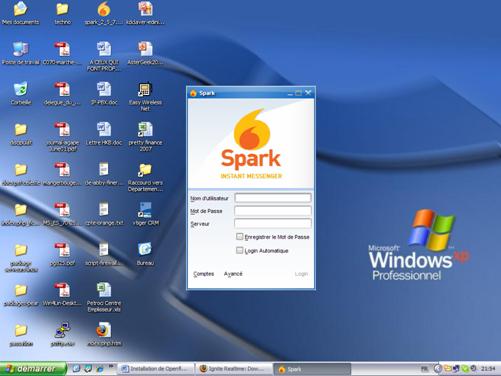The height and width of the screenshot is (376, 501).
Task: Activate the Spark taskbar button
Action: tap(312, 369)
